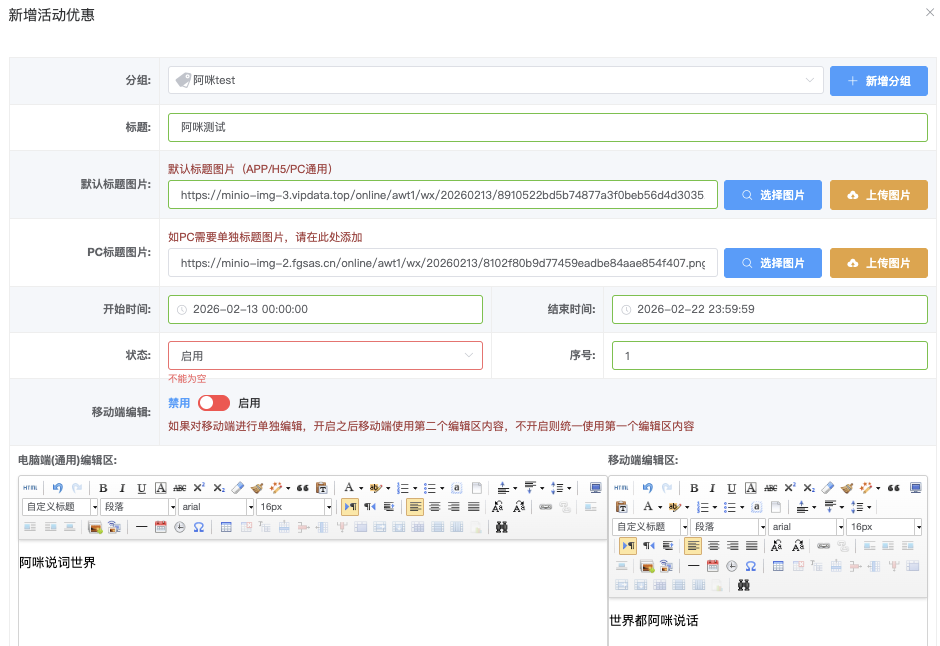Screen dimensions: 940x646
Task: Insert horizontal rule in the mobile editor
Action: click(693, 565)
